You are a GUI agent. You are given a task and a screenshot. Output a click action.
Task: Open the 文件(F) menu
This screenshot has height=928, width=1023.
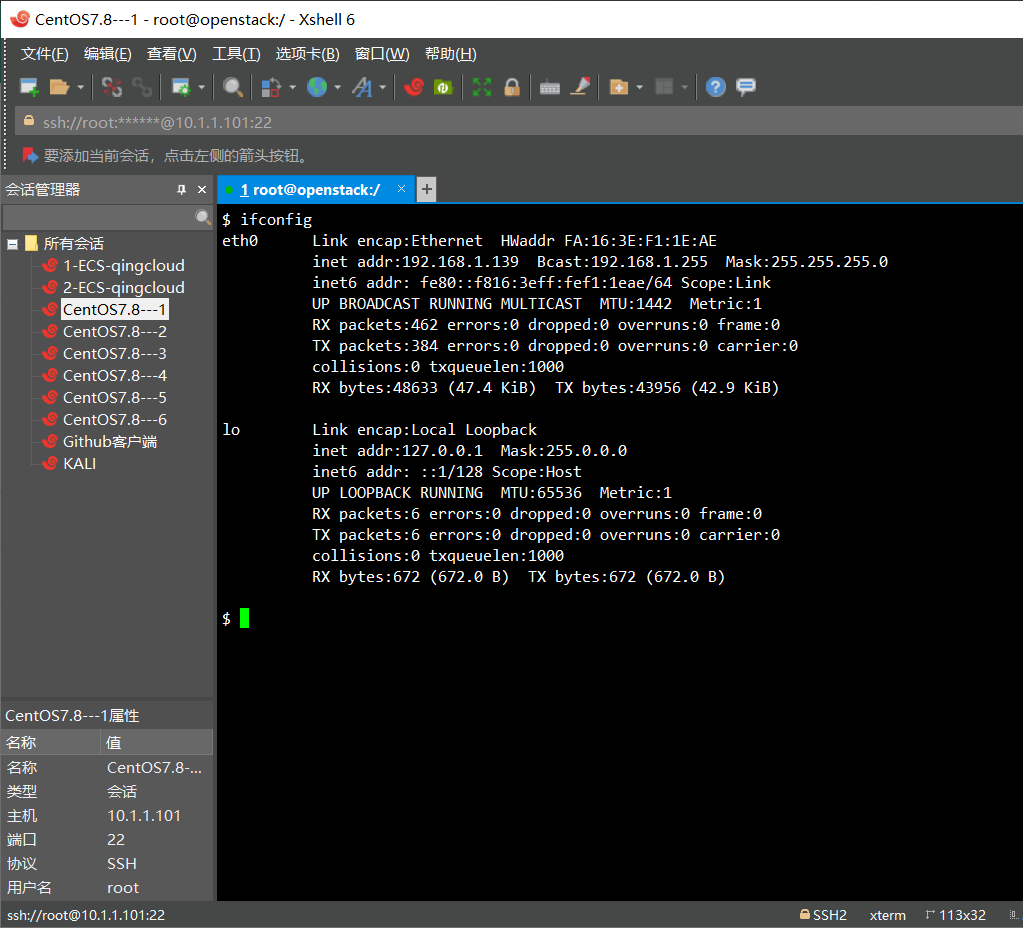point(45,54)
